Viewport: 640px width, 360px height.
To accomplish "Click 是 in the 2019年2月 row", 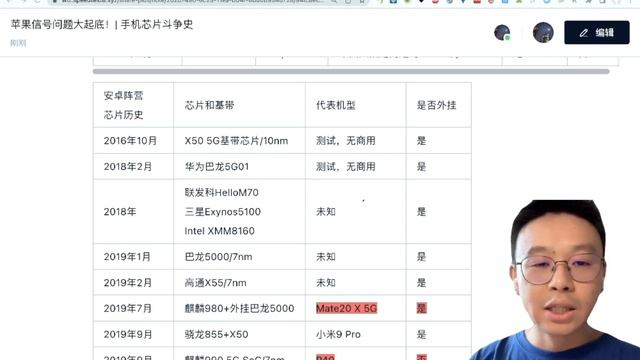I will click(421, 282).
